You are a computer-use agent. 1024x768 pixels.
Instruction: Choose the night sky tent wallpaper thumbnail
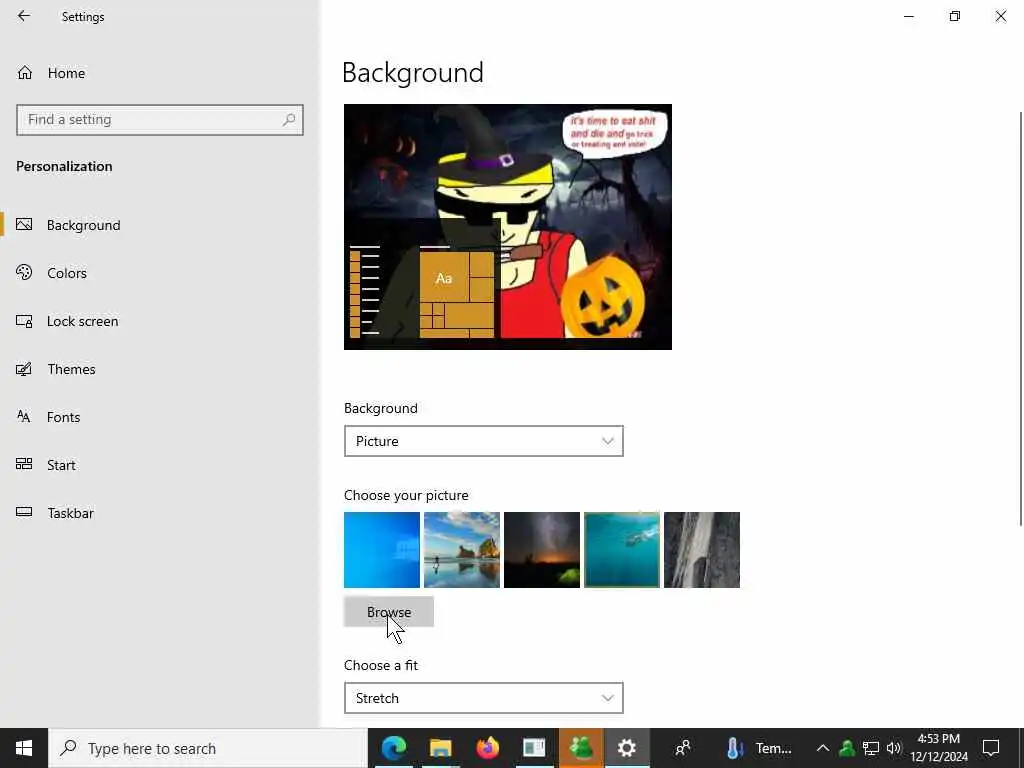point(542,550)
